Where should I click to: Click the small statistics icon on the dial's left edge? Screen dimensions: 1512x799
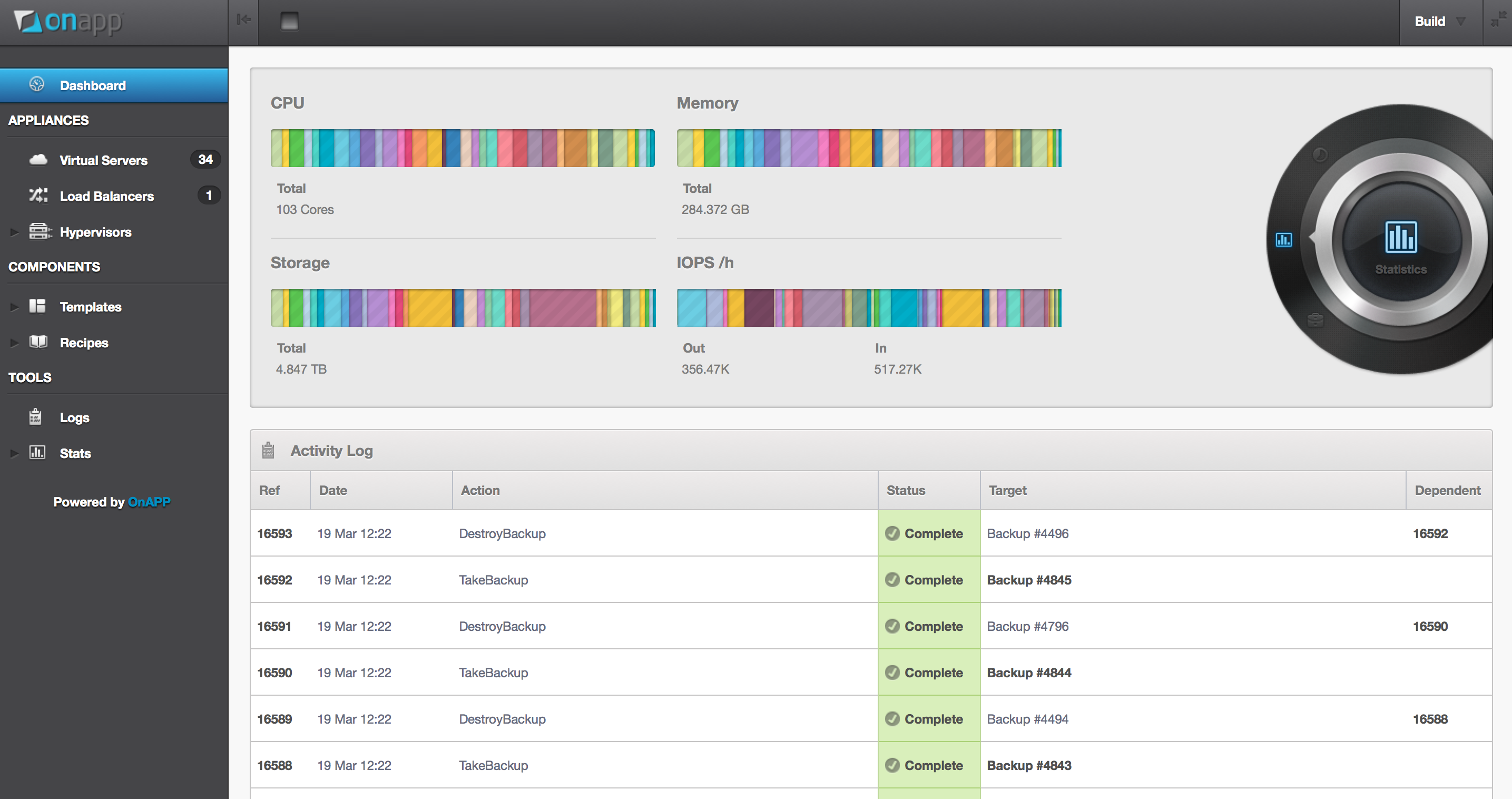click(1284, 239)
